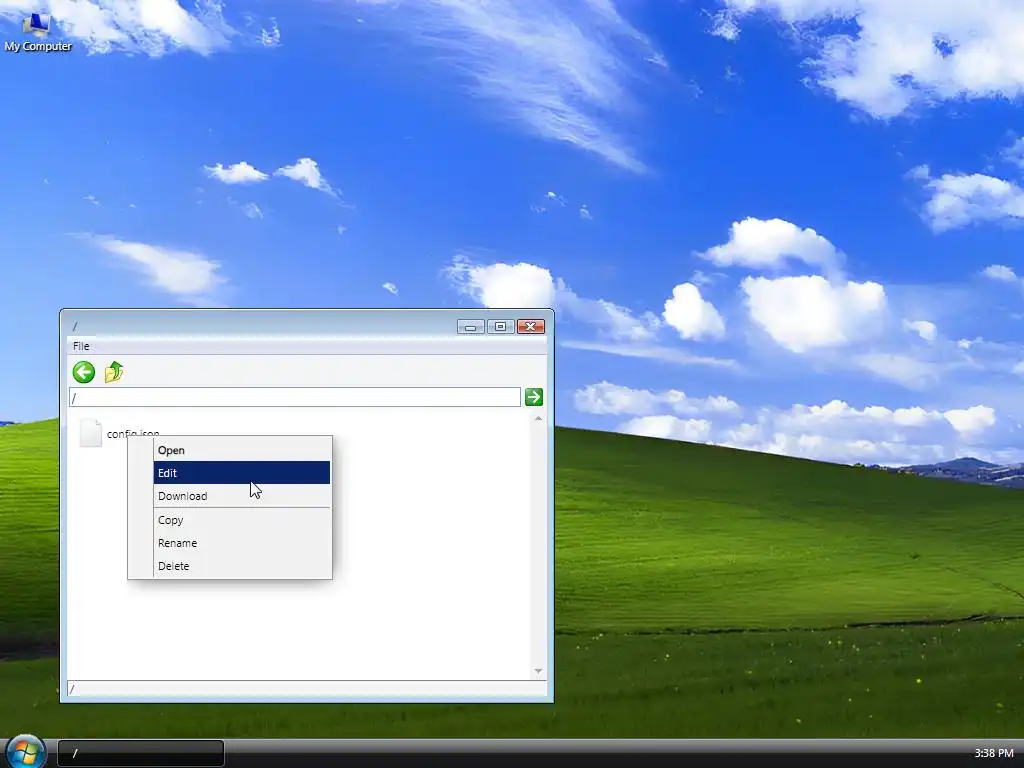This screenshot has width=1024, height=768.
Task: Click the green Go arrow button
Action: (x=534, y=396)
